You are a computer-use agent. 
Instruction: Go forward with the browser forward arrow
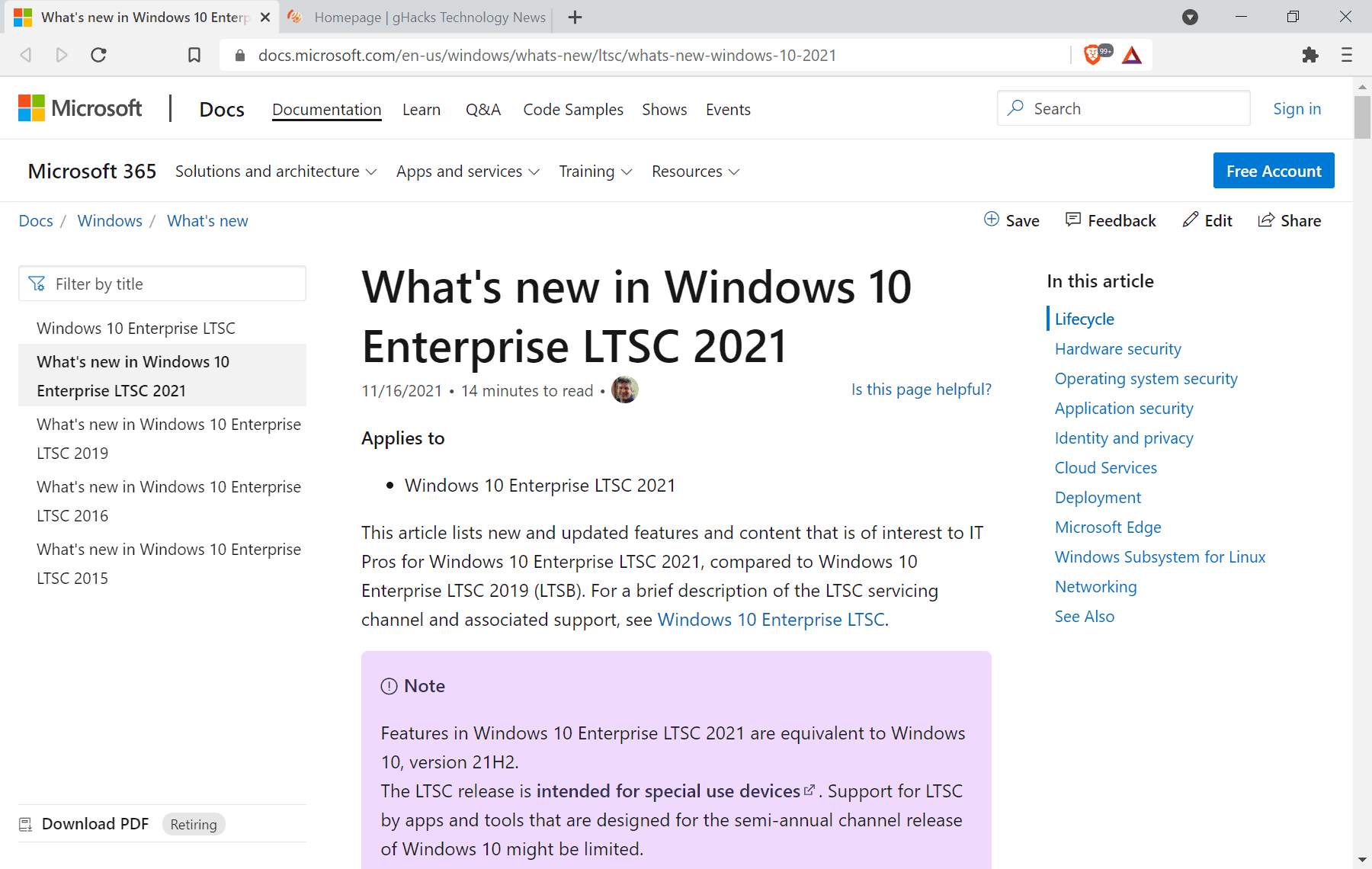(62, 55)
